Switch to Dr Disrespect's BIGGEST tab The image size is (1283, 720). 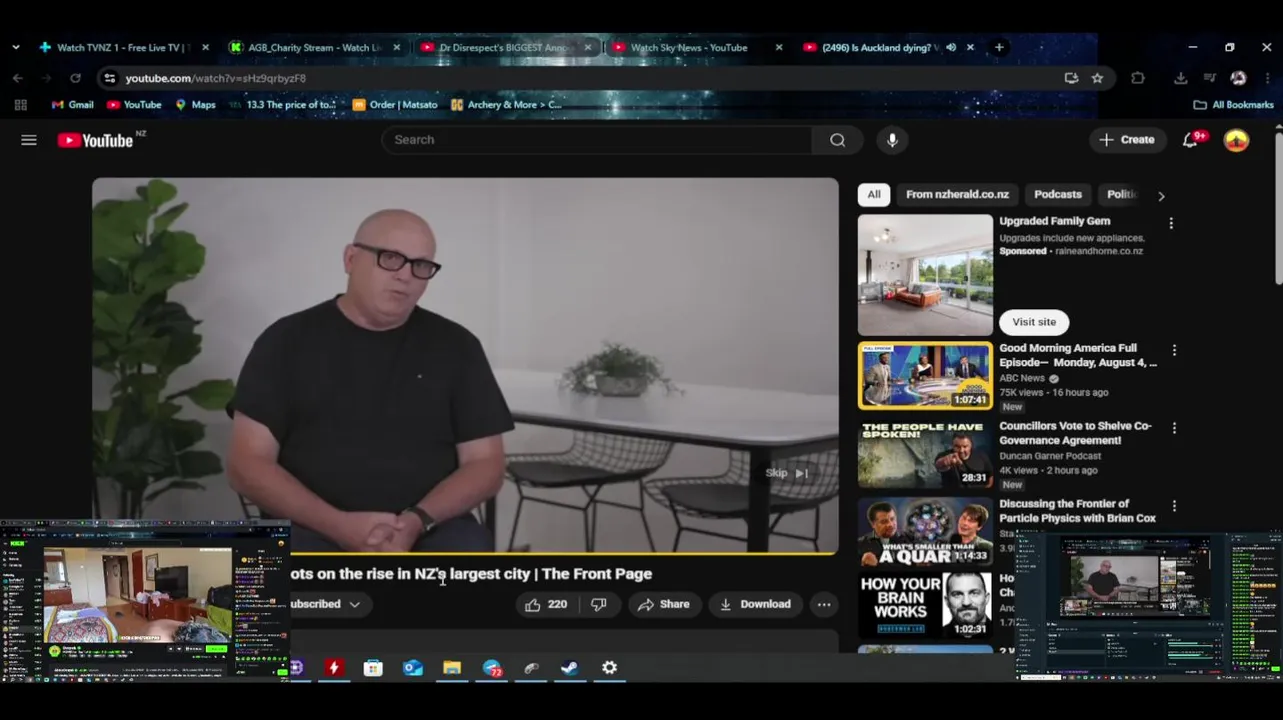point(505,47)
